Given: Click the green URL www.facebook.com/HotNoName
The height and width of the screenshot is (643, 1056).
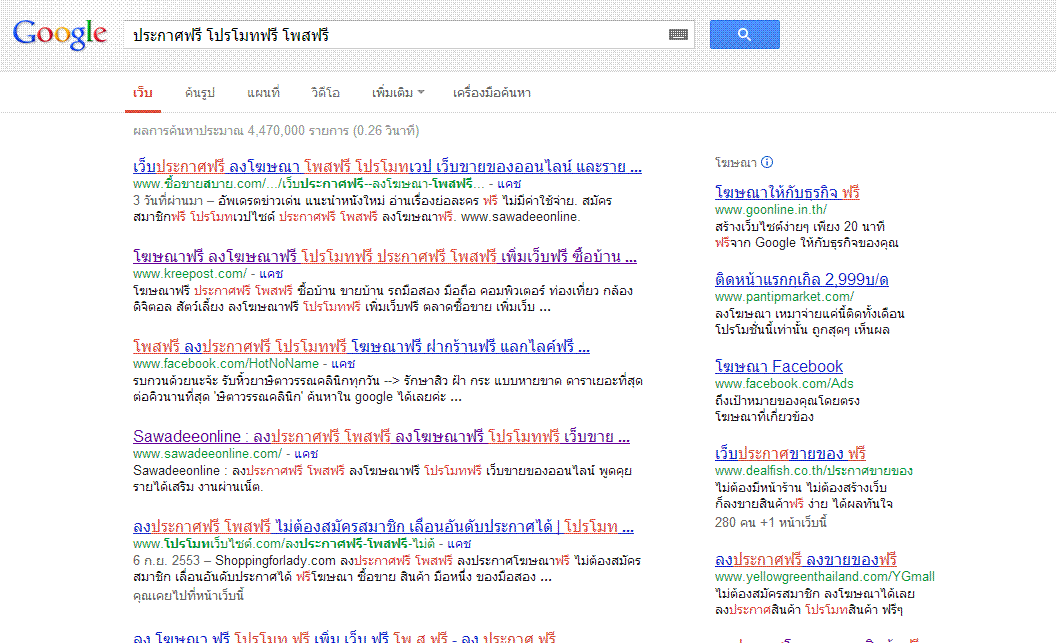Looking at the screenshot, I should coord(226,364).
